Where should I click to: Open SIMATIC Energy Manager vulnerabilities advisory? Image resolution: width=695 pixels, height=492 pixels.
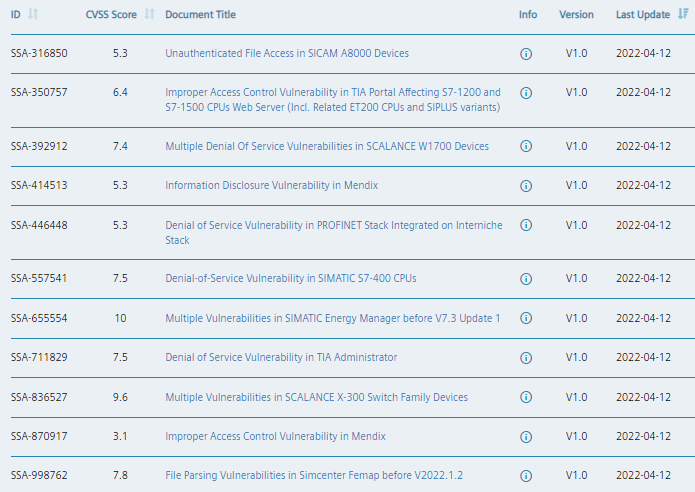[x=333, y=318]
